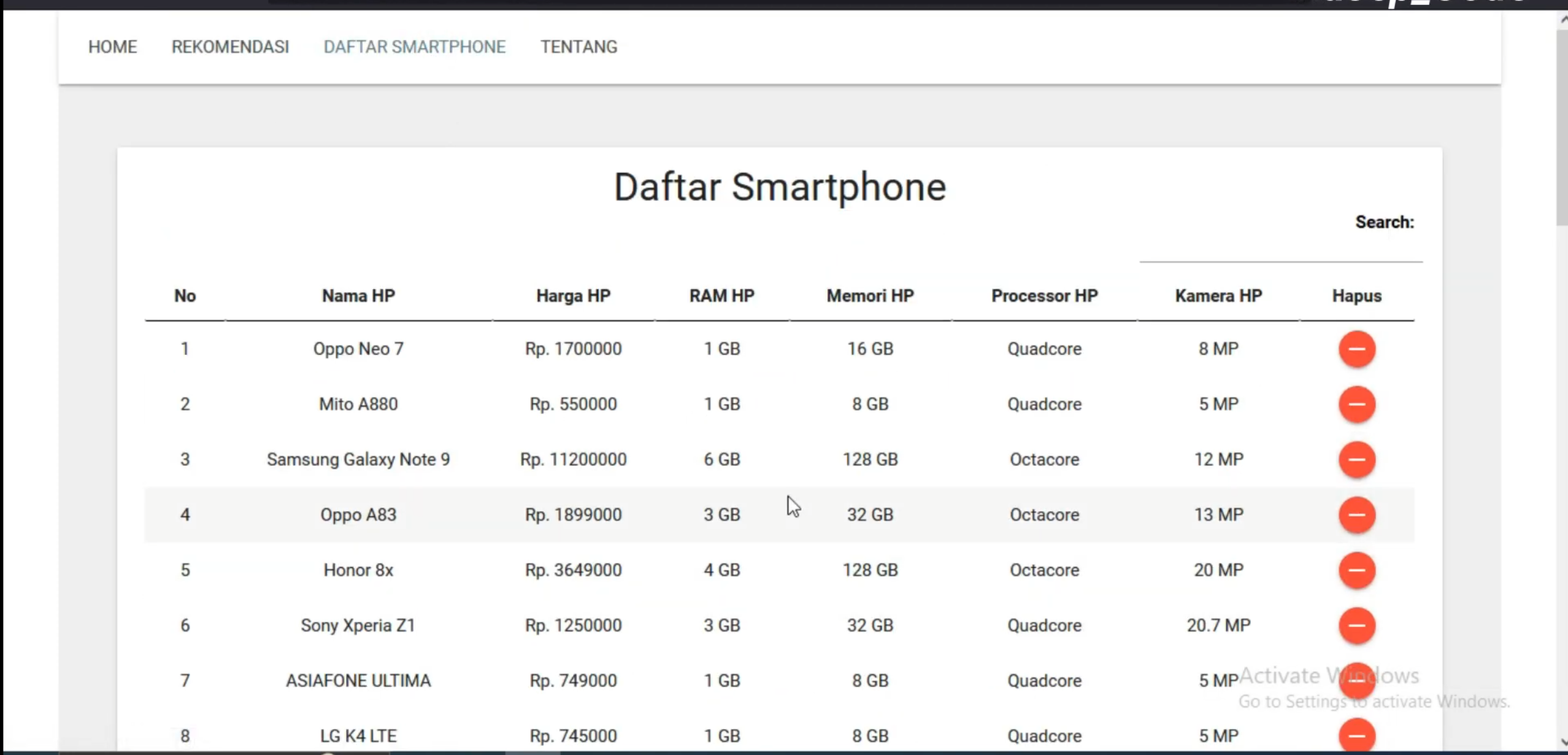Click the price 'Rp. 1250000'
Image resolution: width=1568 pixels, height=755 pixels.
coord(573,625)
